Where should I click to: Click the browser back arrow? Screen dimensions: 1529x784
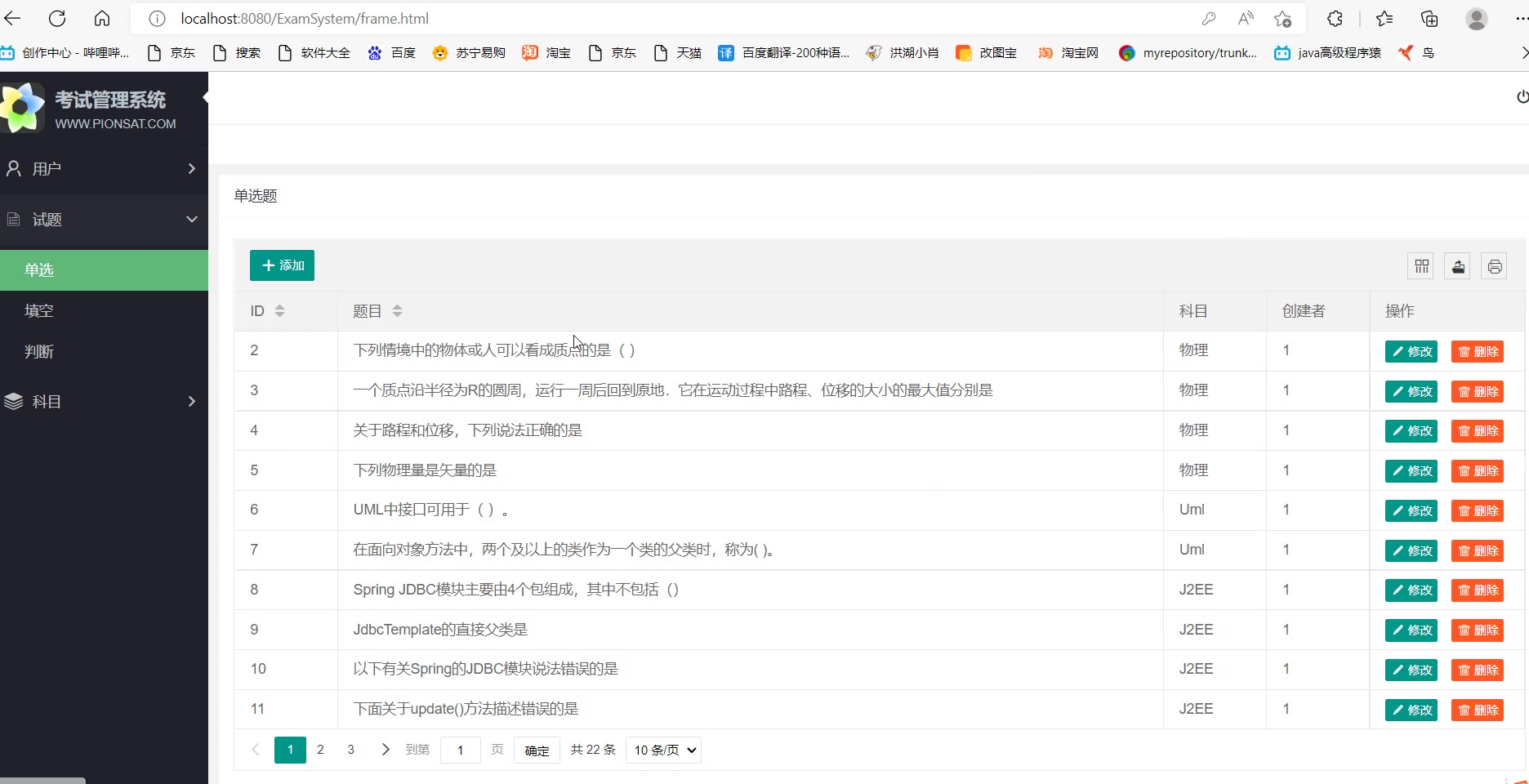click(x=13, y=18)
